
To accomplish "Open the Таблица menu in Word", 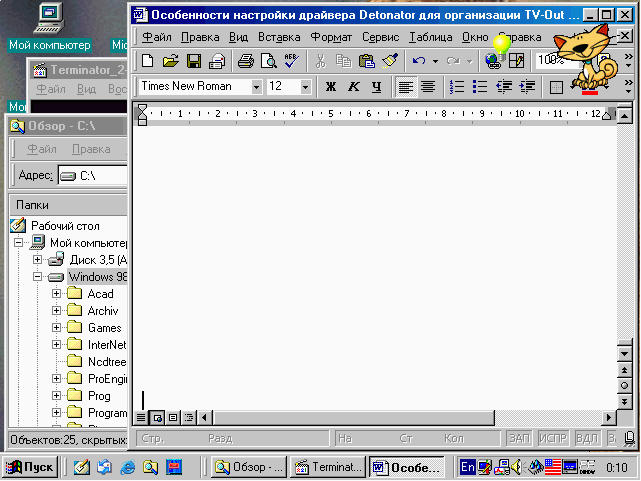I will click(x=431, y=37).
